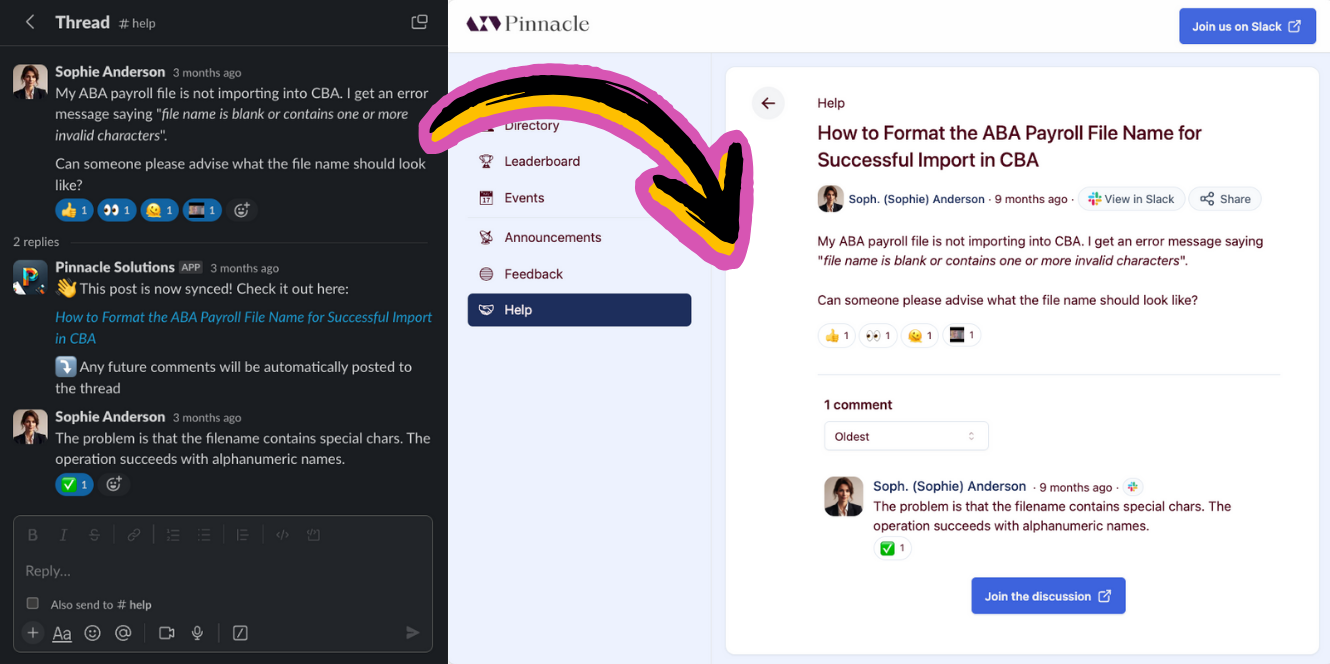Click Pinnacle Solutions app avatar
The height and width of the screenshot is (664, 1330).
click(x=30, y=276)
